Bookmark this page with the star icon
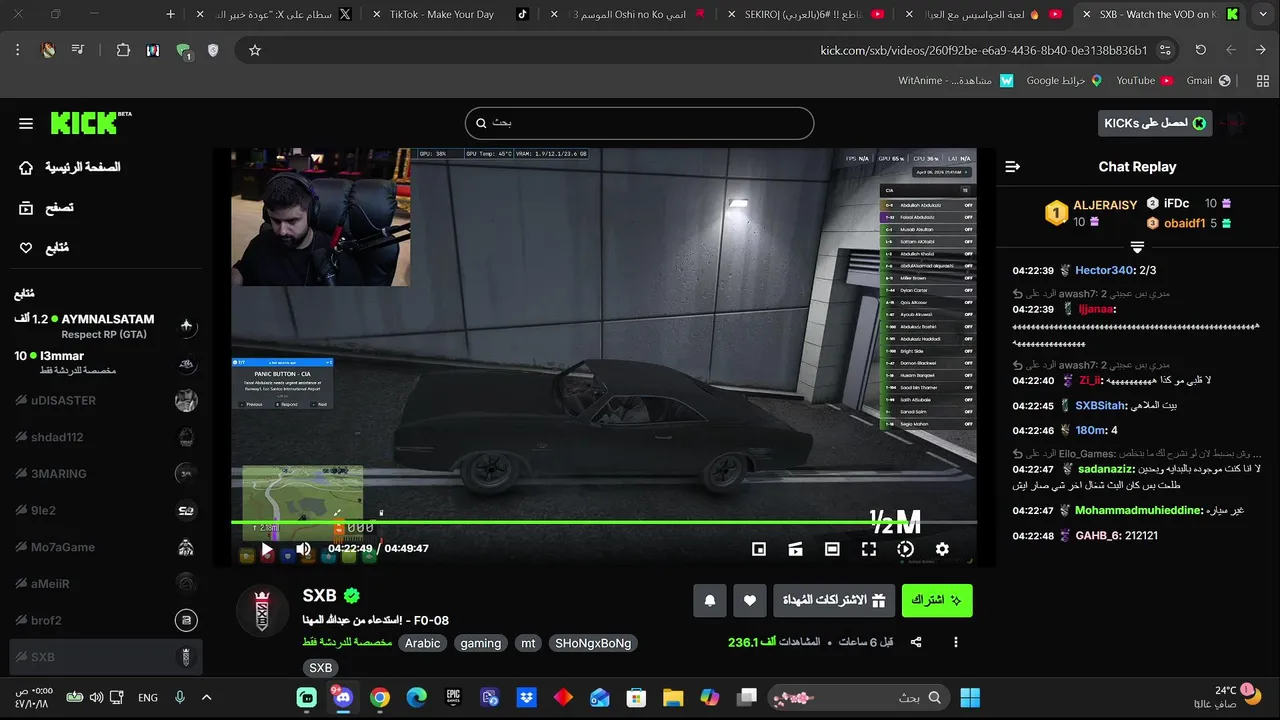1280x720 pixels. tap(255, 50)
